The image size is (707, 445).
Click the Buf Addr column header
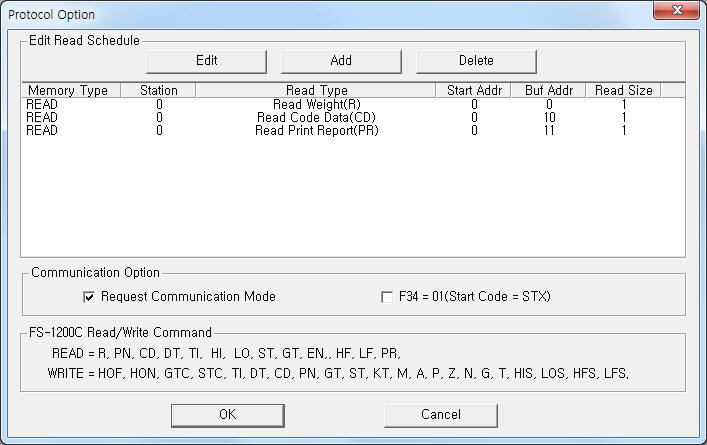click(x=549, y=91)
